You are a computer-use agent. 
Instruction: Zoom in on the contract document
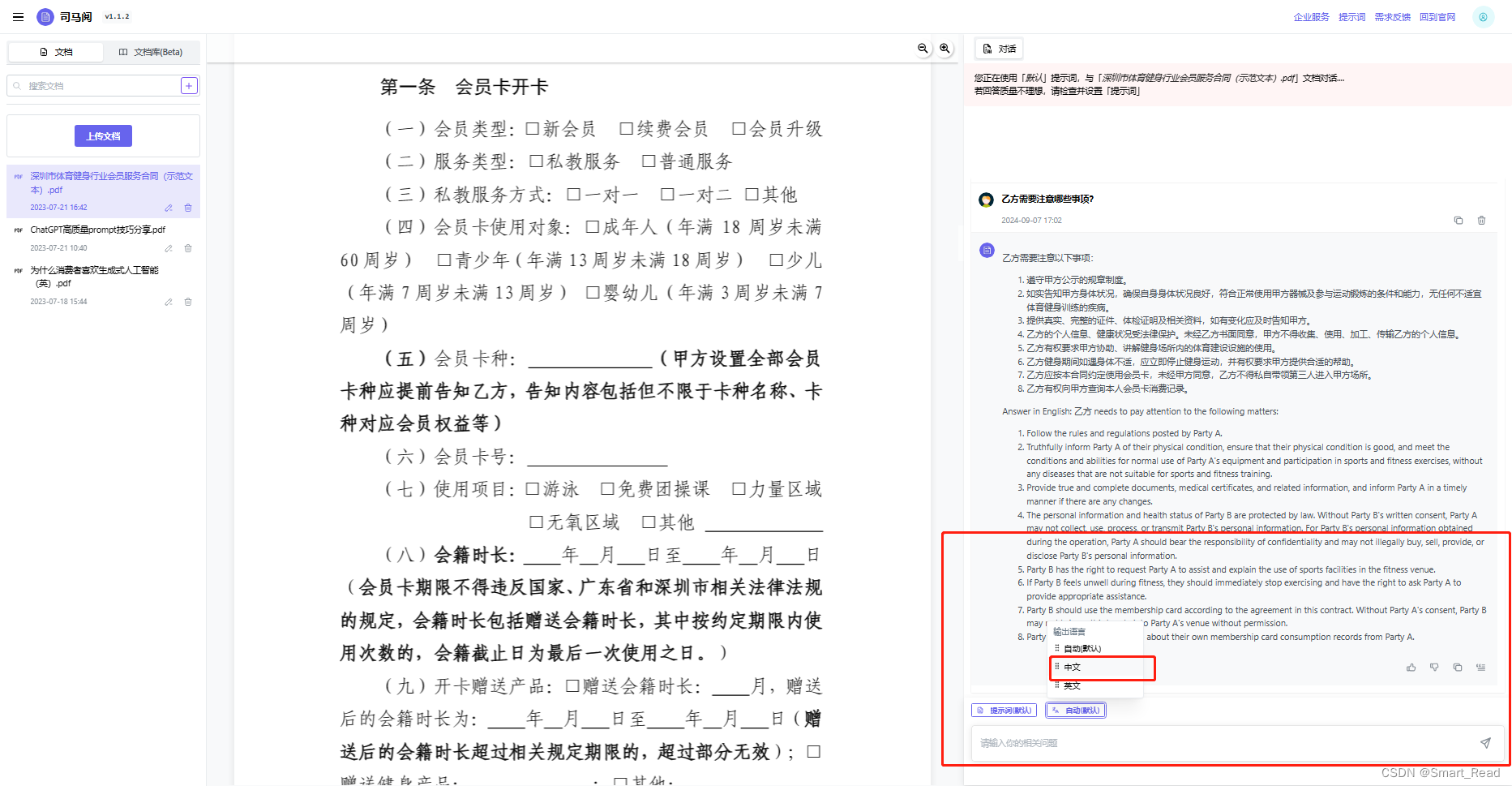pyautogui.click(x=944, y=49)
